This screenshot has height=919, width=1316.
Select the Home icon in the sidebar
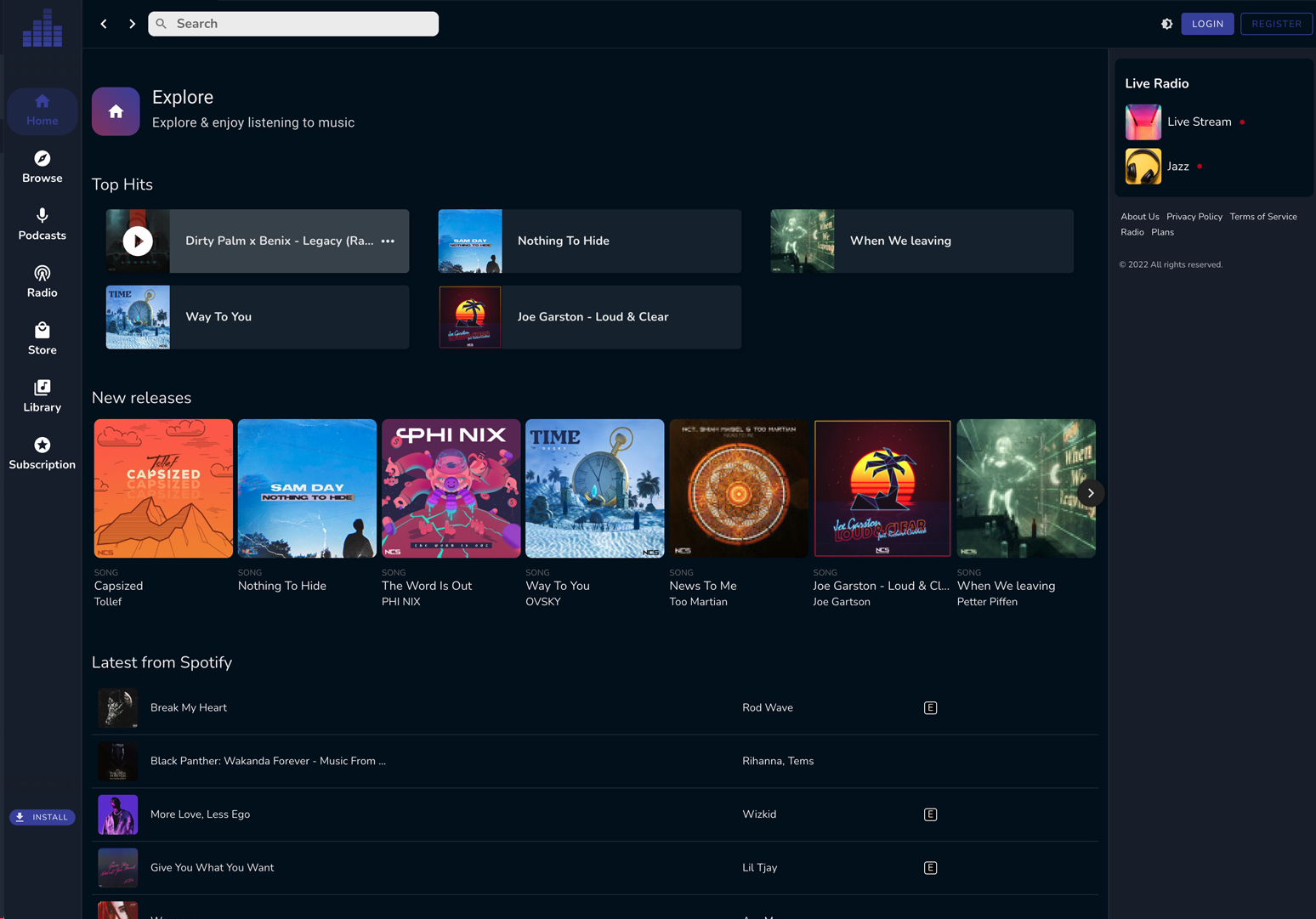[x=42, y=101]
